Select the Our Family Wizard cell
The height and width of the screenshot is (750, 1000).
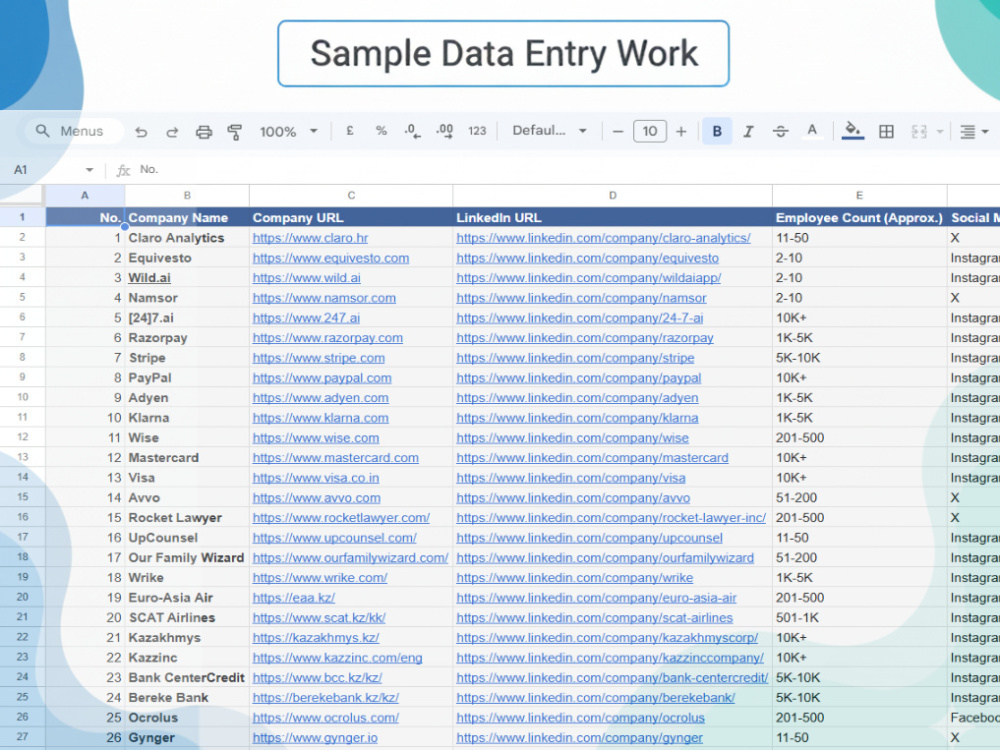click(x=187, y=557)
